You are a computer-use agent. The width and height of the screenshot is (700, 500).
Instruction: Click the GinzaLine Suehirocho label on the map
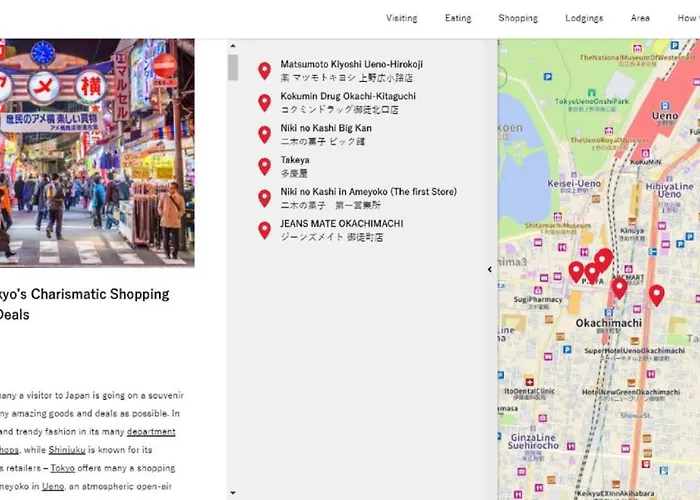tap(533, 442)
